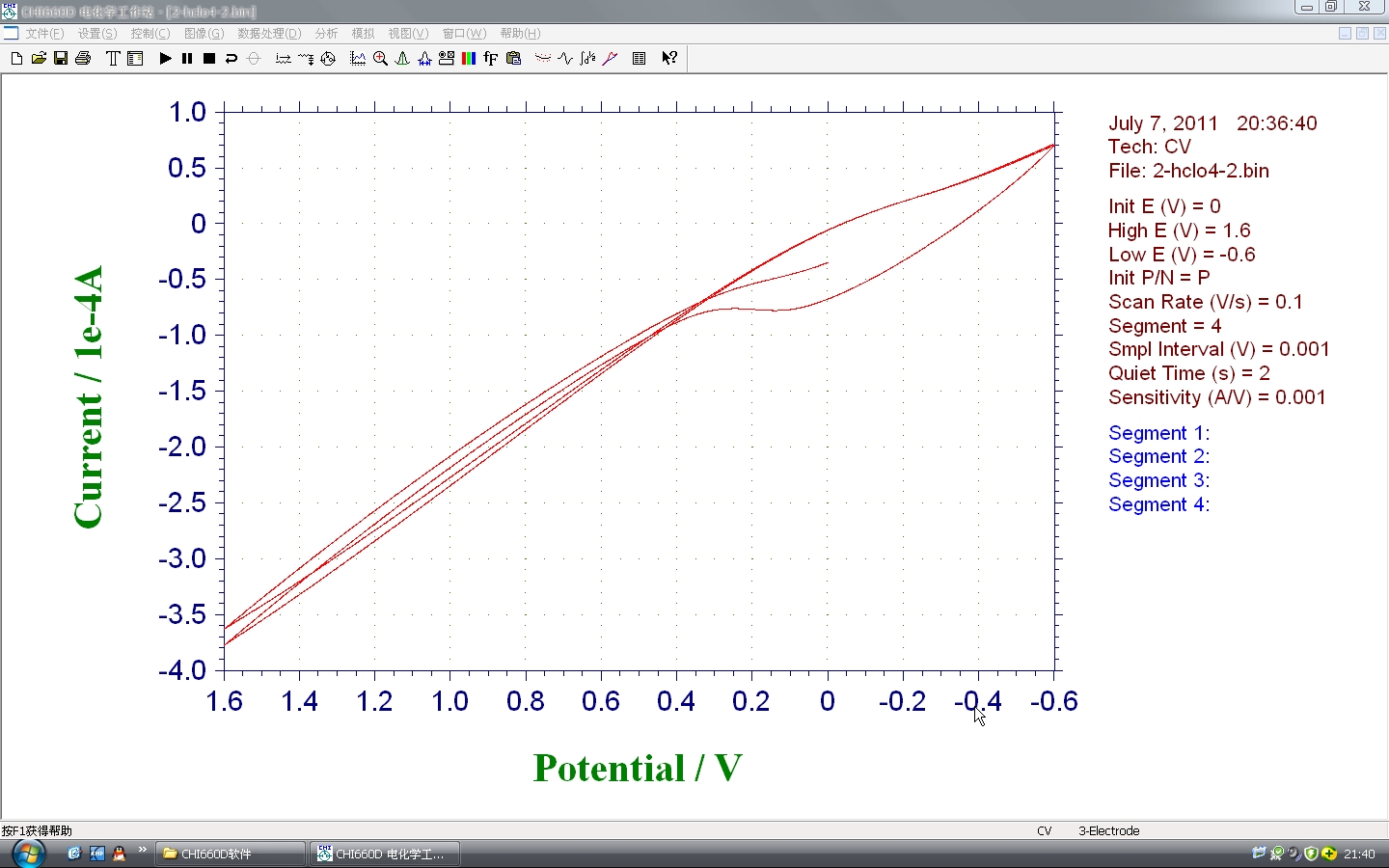Click the "July 7, 2011 20:36:40" timestamp
Viewport: 1389px width, 868px height.
1212,123
